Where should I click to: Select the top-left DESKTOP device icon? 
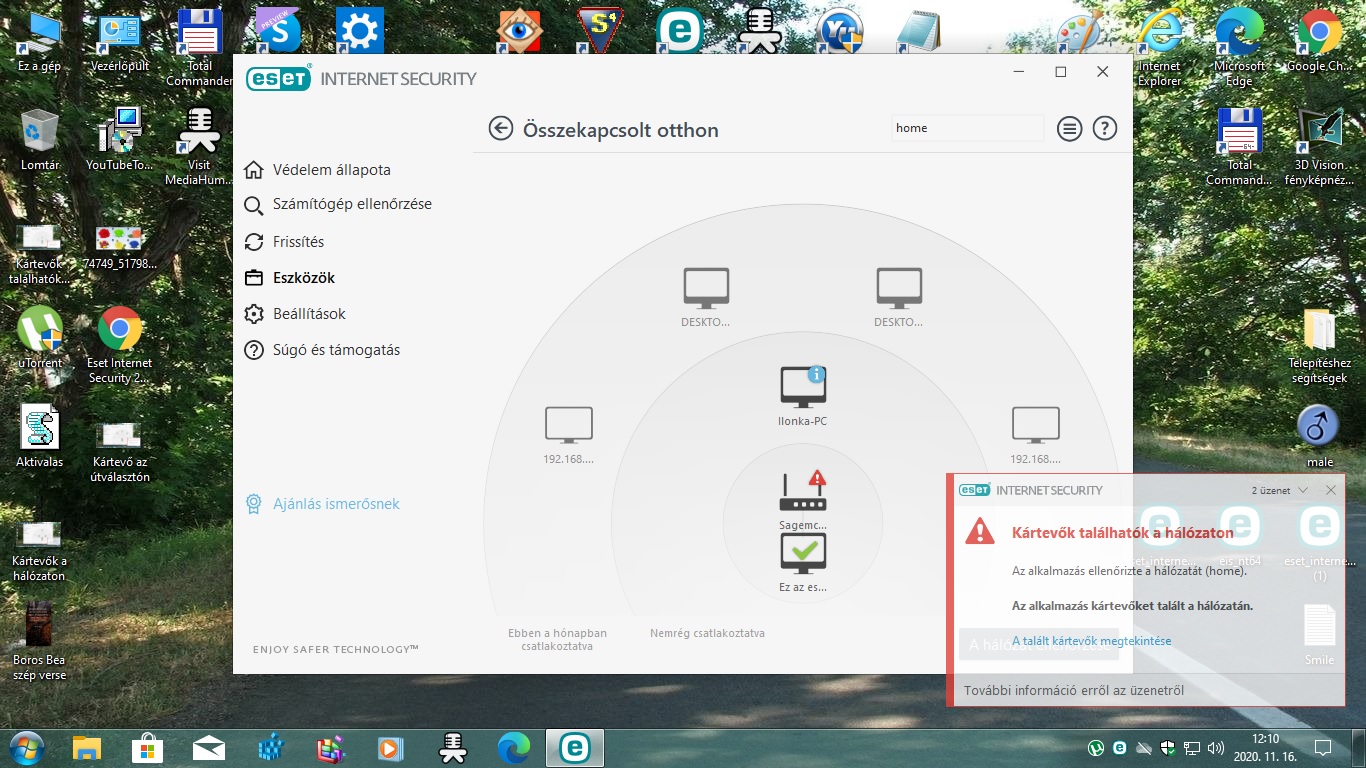706,288
